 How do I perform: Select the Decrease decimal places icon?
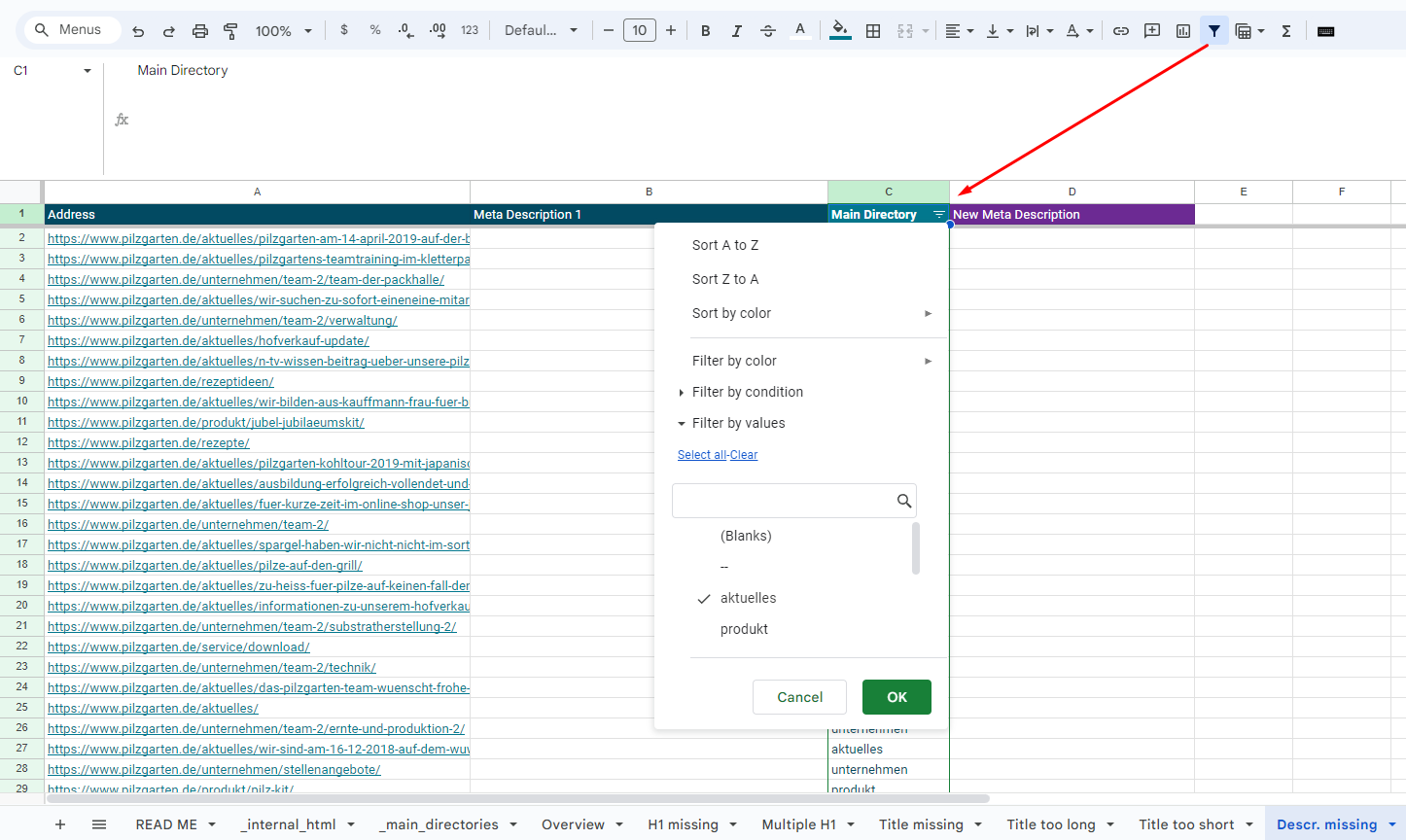405,30
